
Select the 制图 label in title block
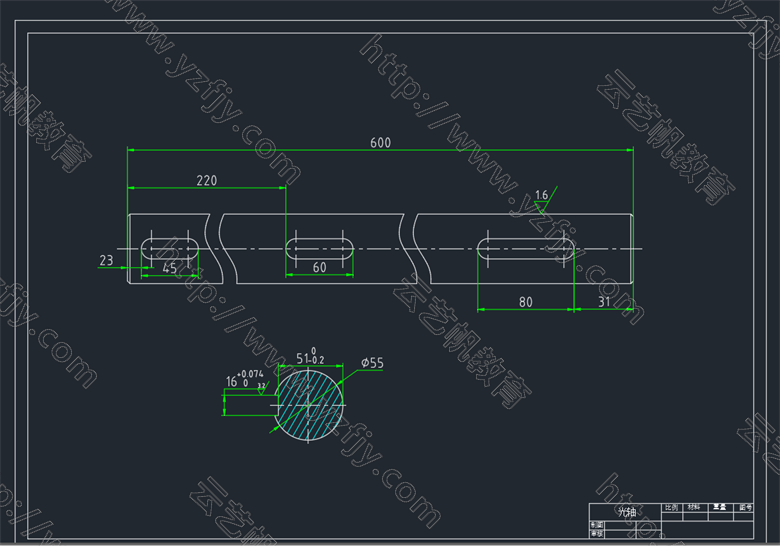pos(597,525)
